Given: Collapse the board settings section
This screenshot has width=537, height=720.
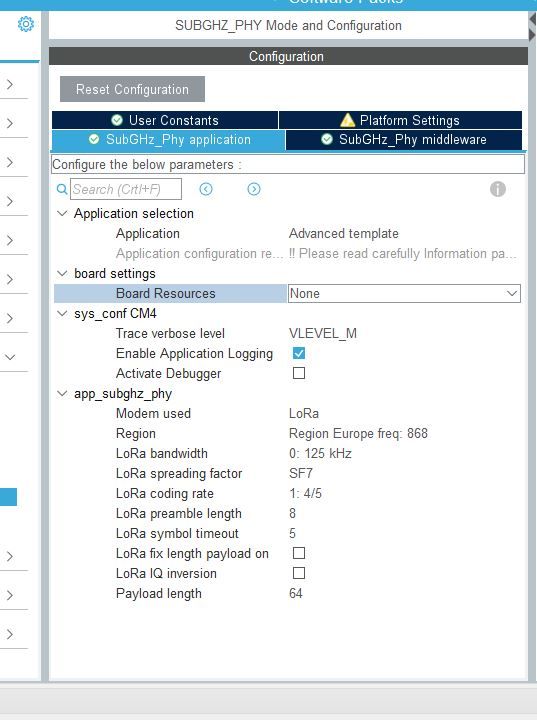Looking at the screenshot, I should coord(62,274).
